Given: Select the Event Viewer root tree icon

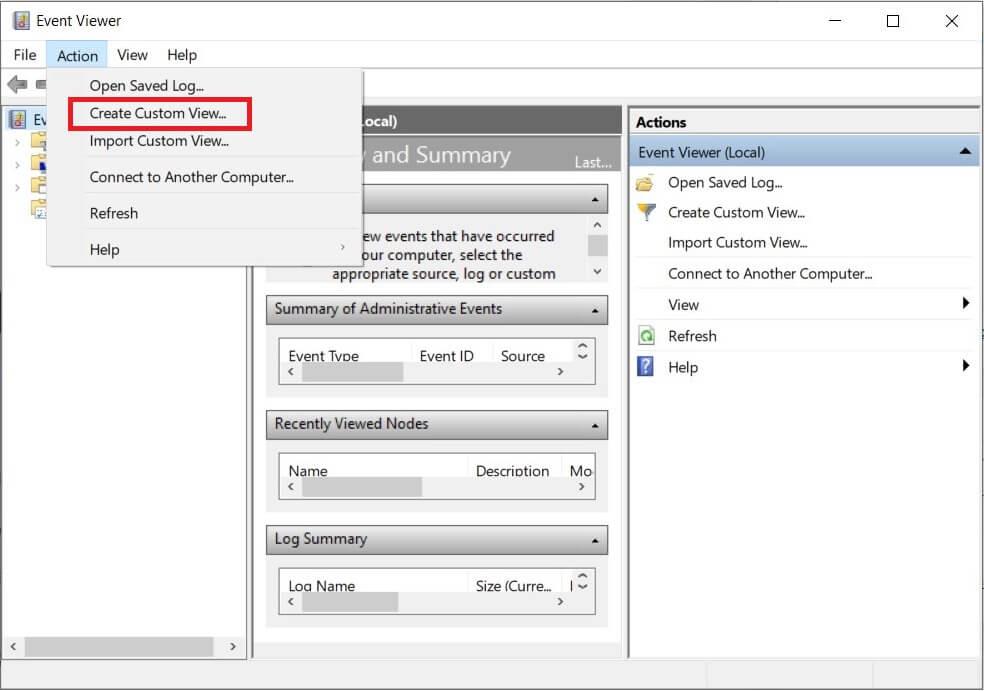Looking at the screenshot, I should (18, 119).
